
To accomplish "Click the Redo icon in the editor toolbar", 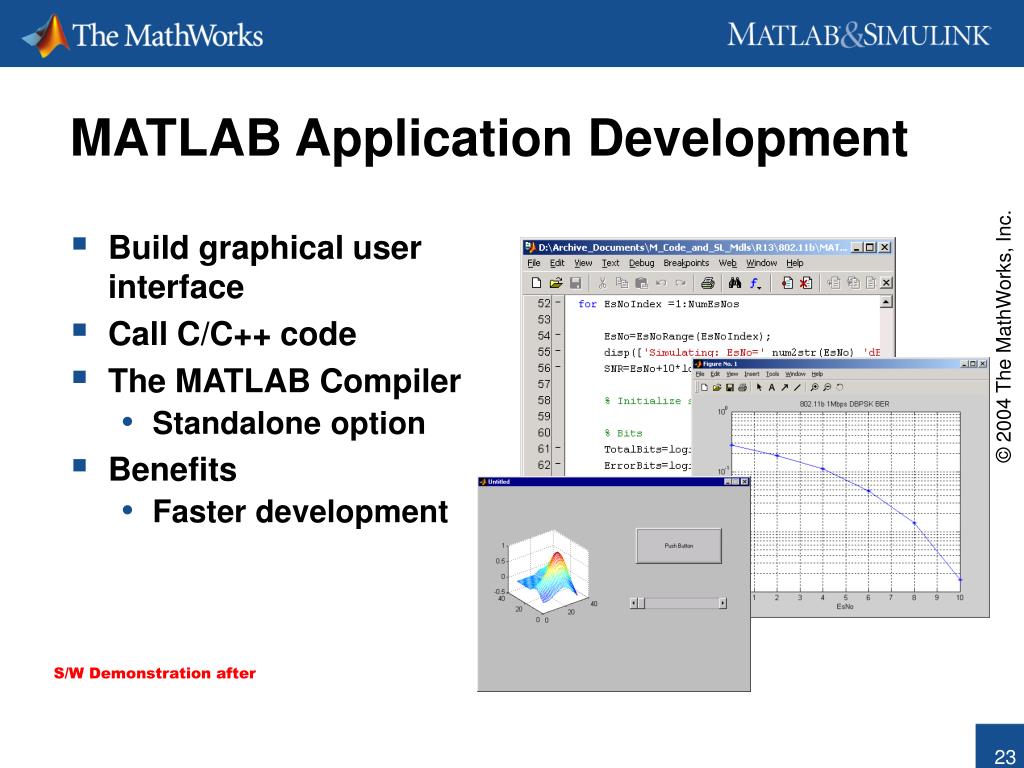I will [x=680, y=283].
